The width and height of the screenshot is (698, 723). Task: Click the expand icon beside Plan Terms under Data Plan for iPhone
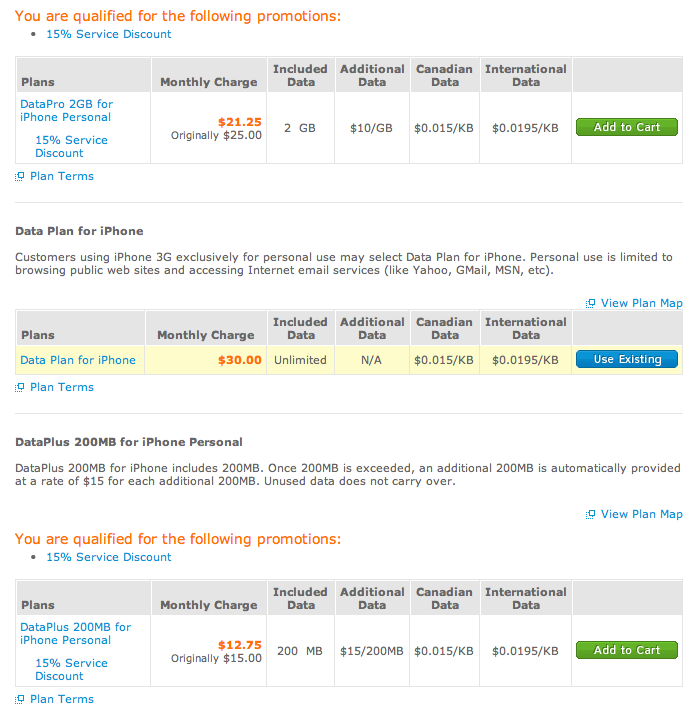pyautogui.click(x=20, y=388)
